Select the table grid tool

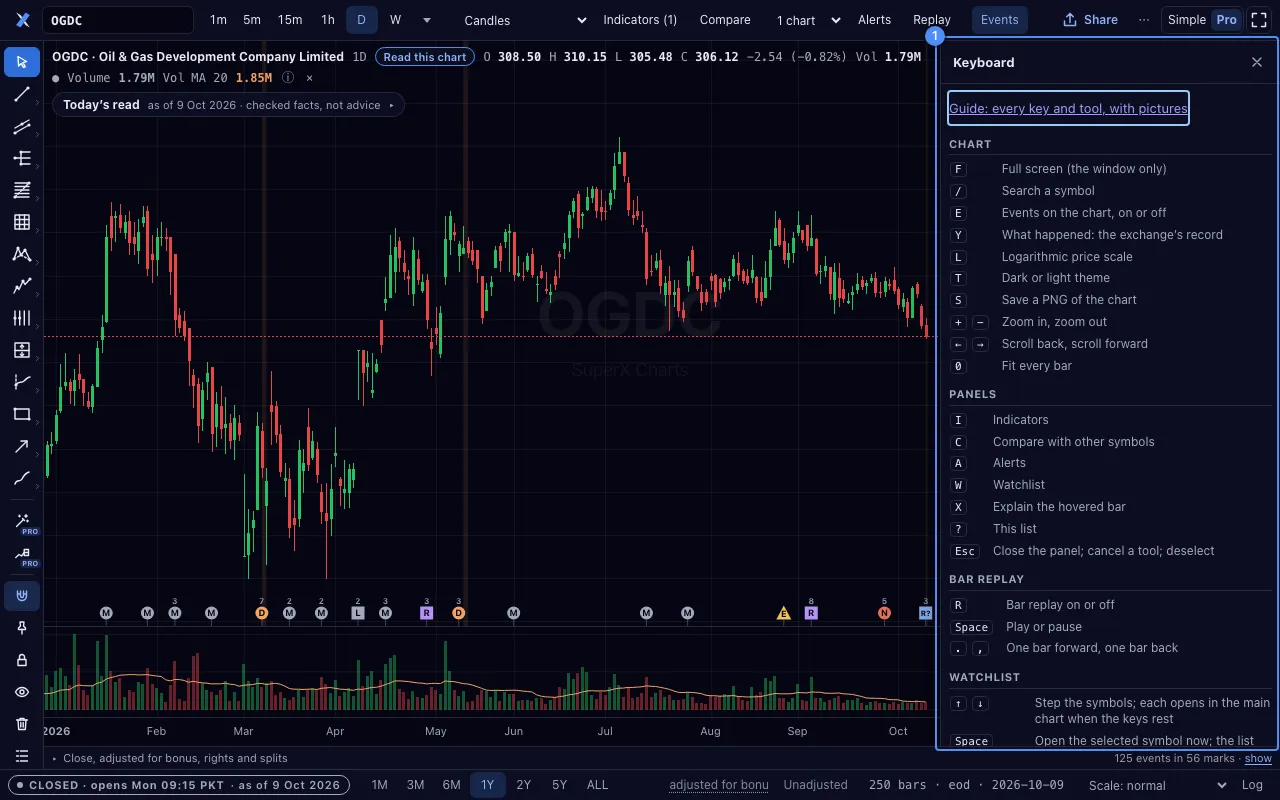tap(22, 222)
